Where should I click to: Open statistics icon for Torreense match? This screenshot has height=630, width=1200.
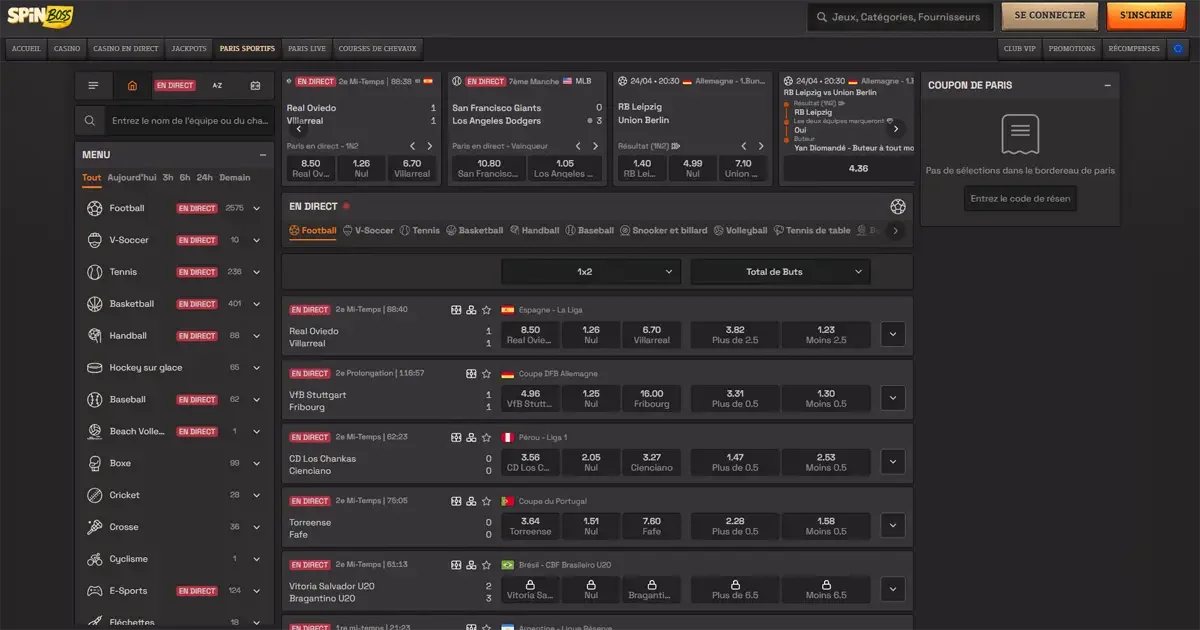pyautogui.click(x=456, y=501)
